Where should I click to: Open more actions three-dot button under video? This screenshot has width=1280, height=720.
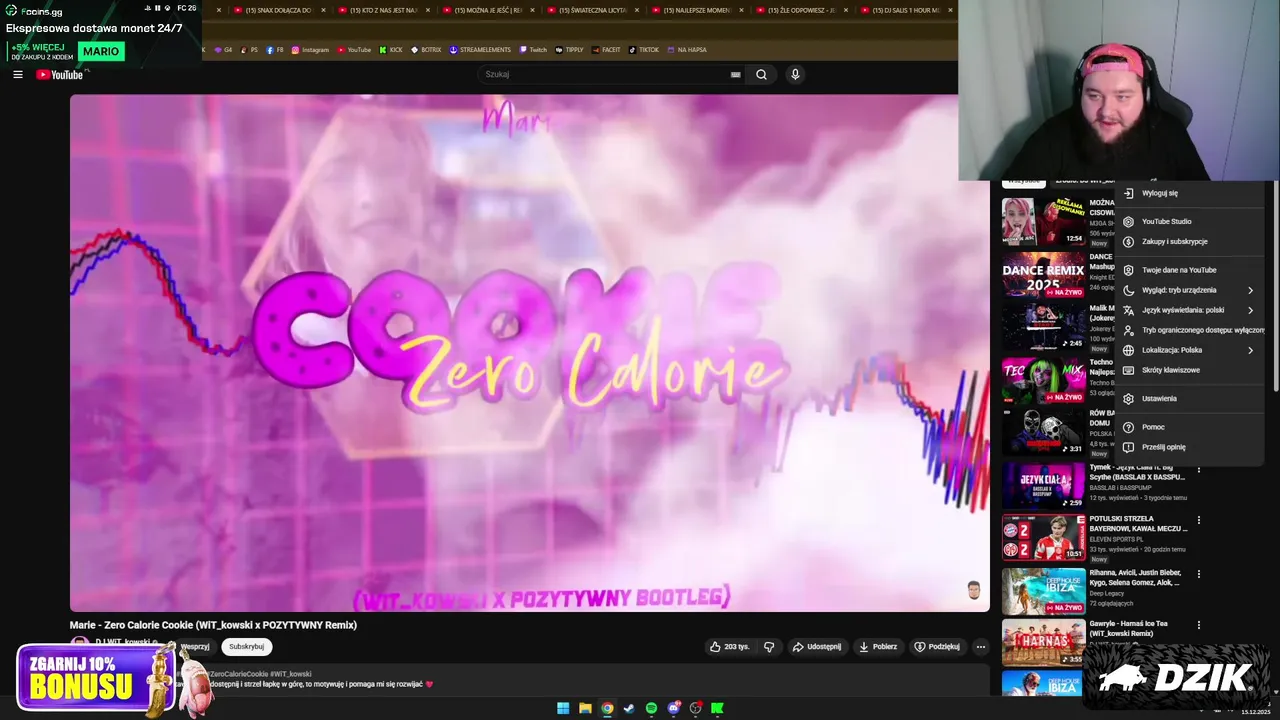(981, 647)
